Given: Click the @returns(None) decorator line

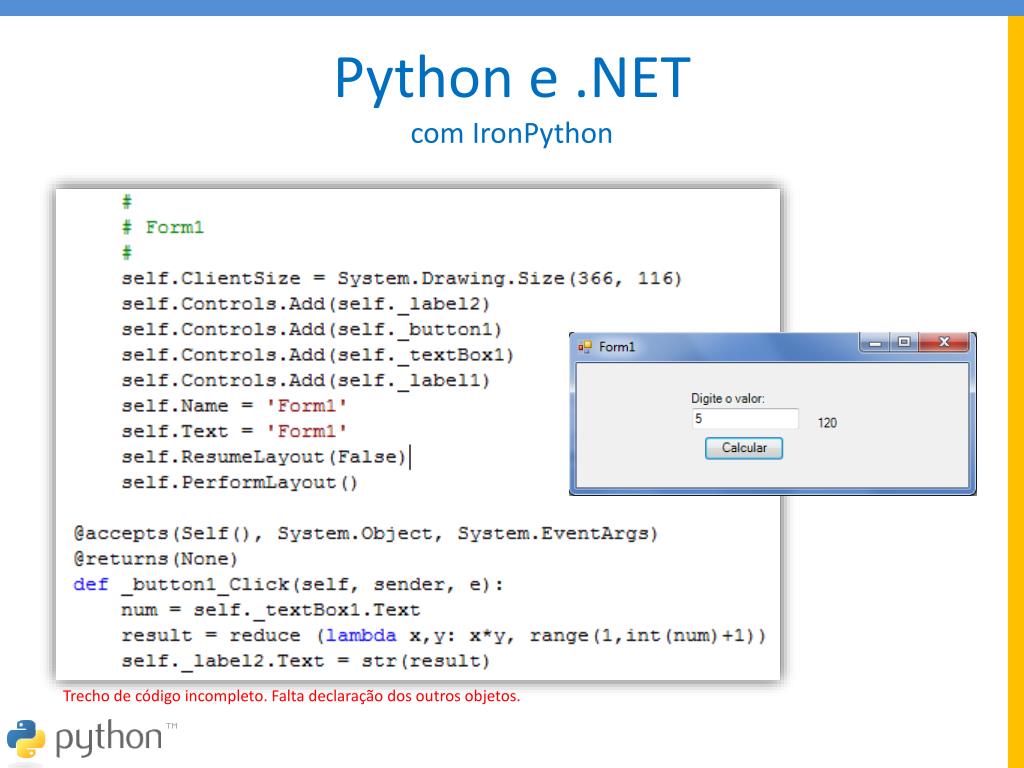Looking at the screenshot, I should pos(155,559).
